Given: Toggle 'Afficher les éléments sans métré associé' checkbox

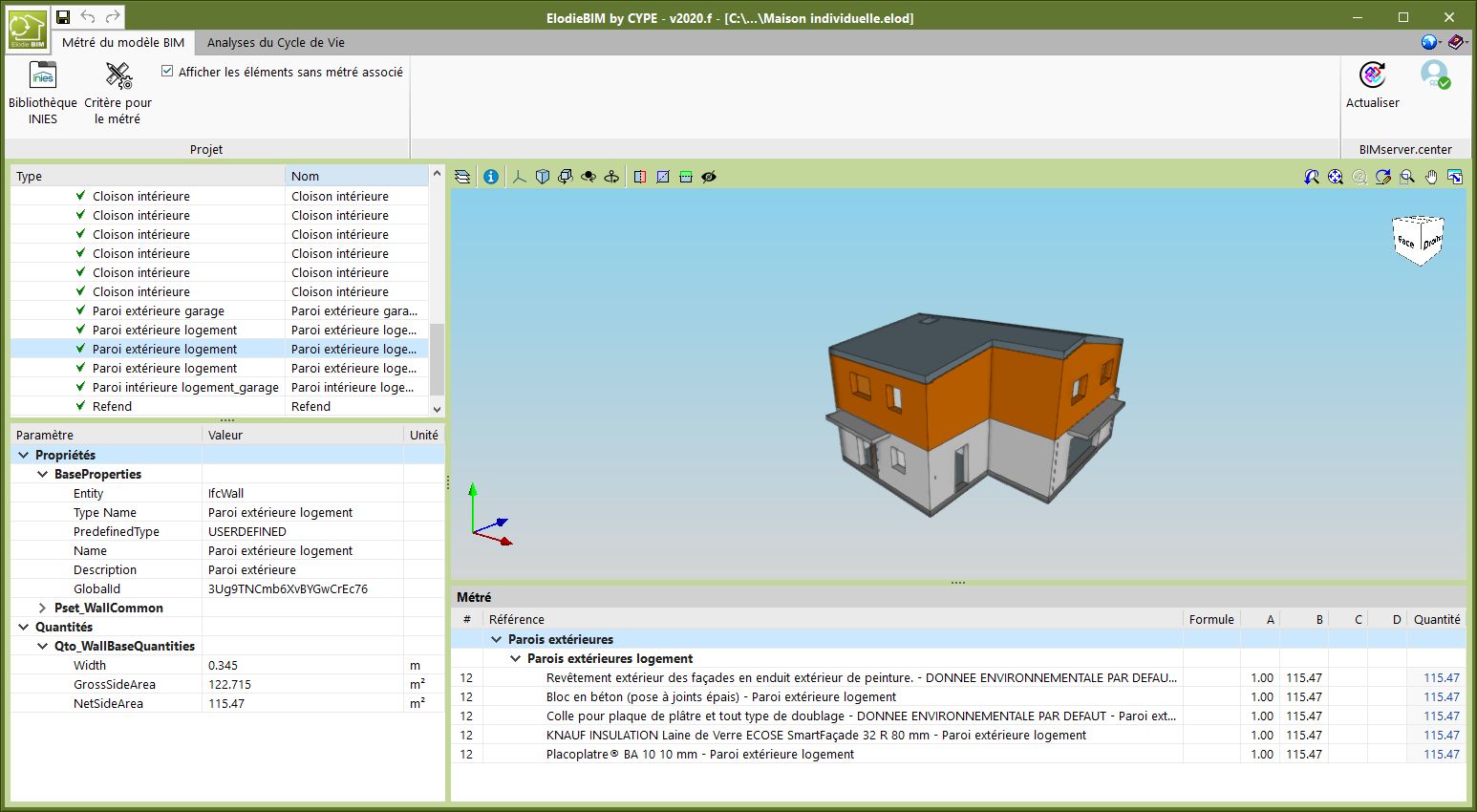Looking at the screenshot, I should (167, 72).
